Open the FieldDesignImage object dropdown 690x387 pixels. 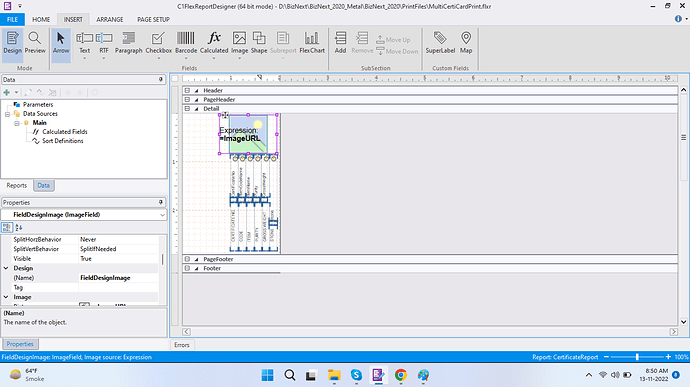pyautogui.click(x=162, y=215)
